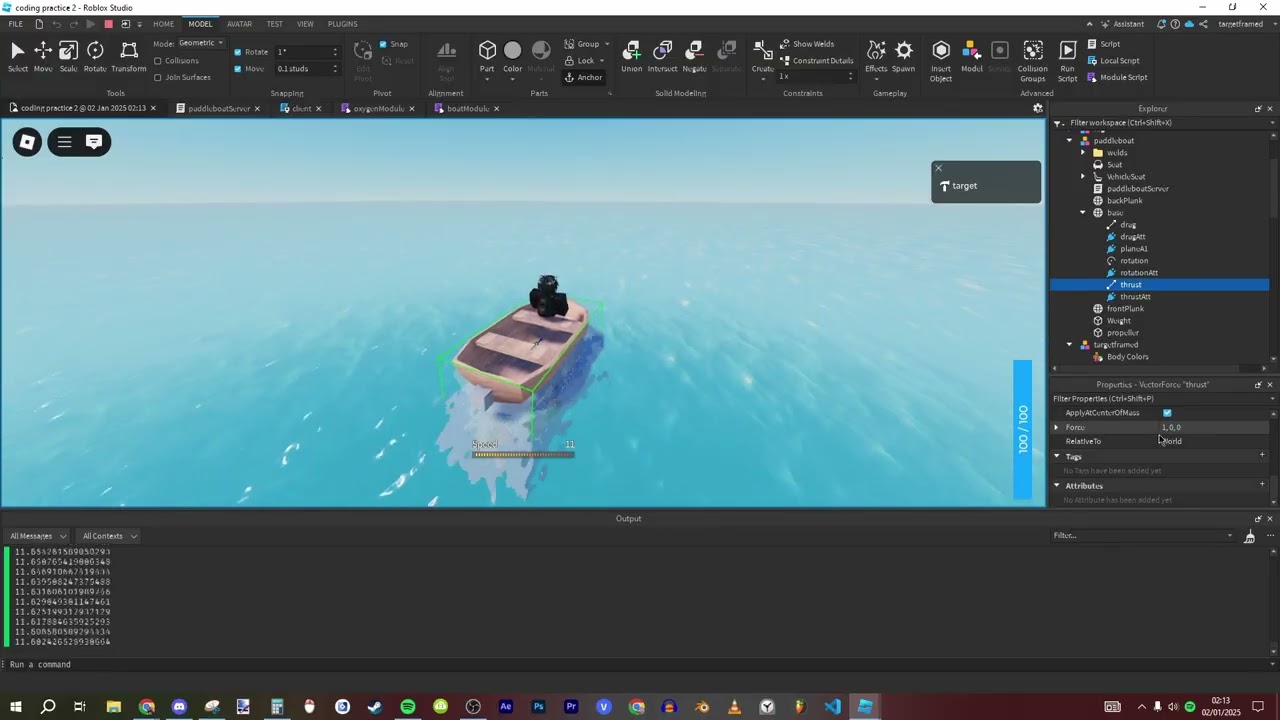Open the Effects gameplay menu icon
This screenshot has height=720, width=1280.
click(x=876, y=56)
